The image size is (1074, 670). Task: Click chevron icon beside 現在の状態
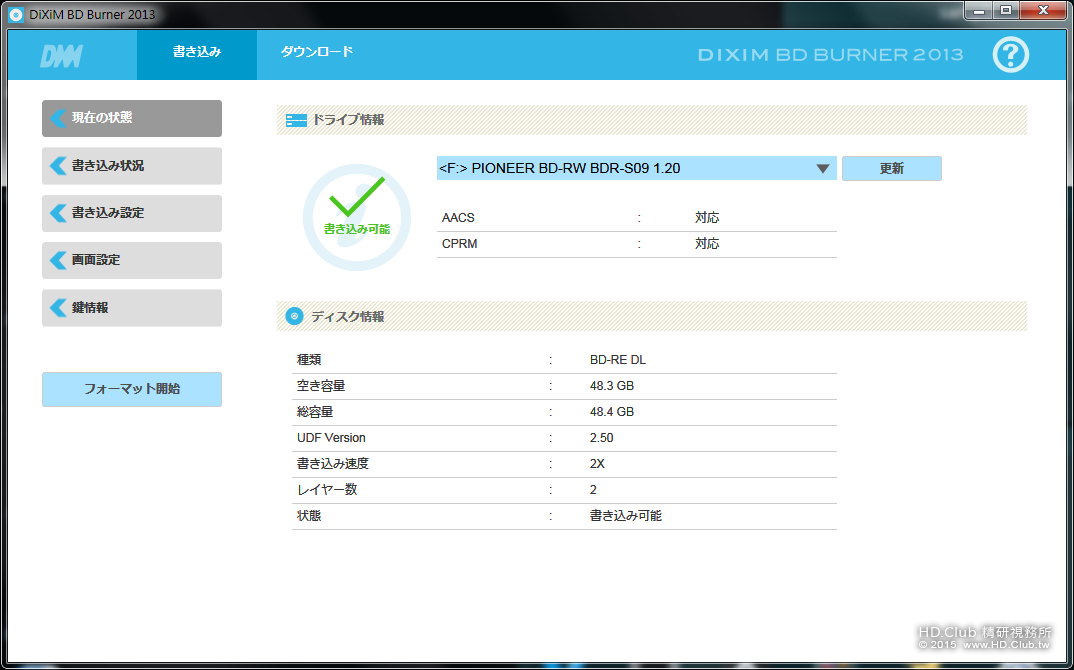click(x=58, y=118)
